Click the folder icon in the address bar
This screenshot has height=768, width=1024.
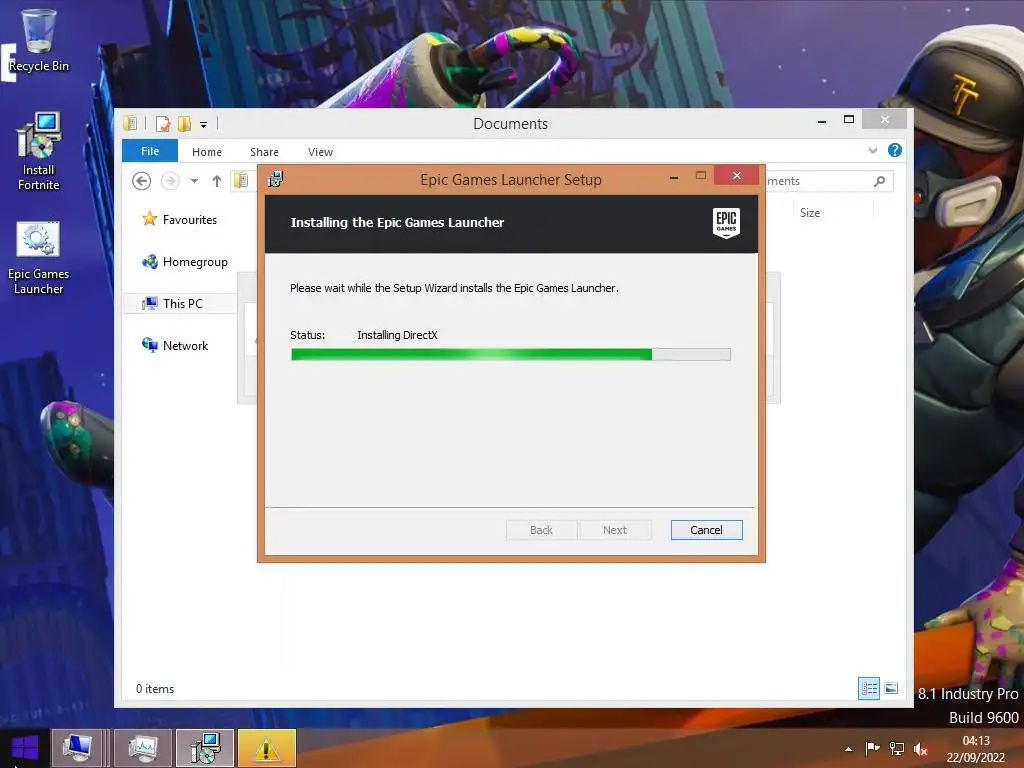pyautogui.click(x=241, y=180)
